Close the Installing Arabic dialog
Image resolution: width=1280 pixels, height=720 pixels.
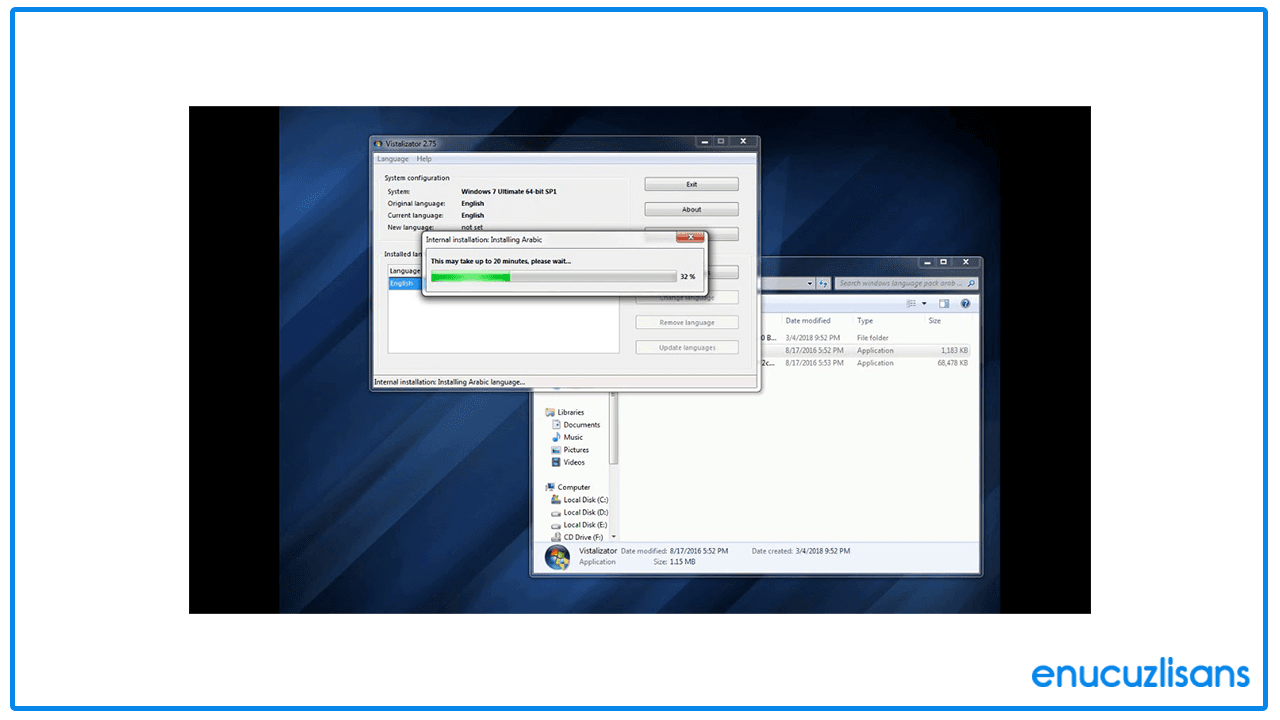point(690,238)
